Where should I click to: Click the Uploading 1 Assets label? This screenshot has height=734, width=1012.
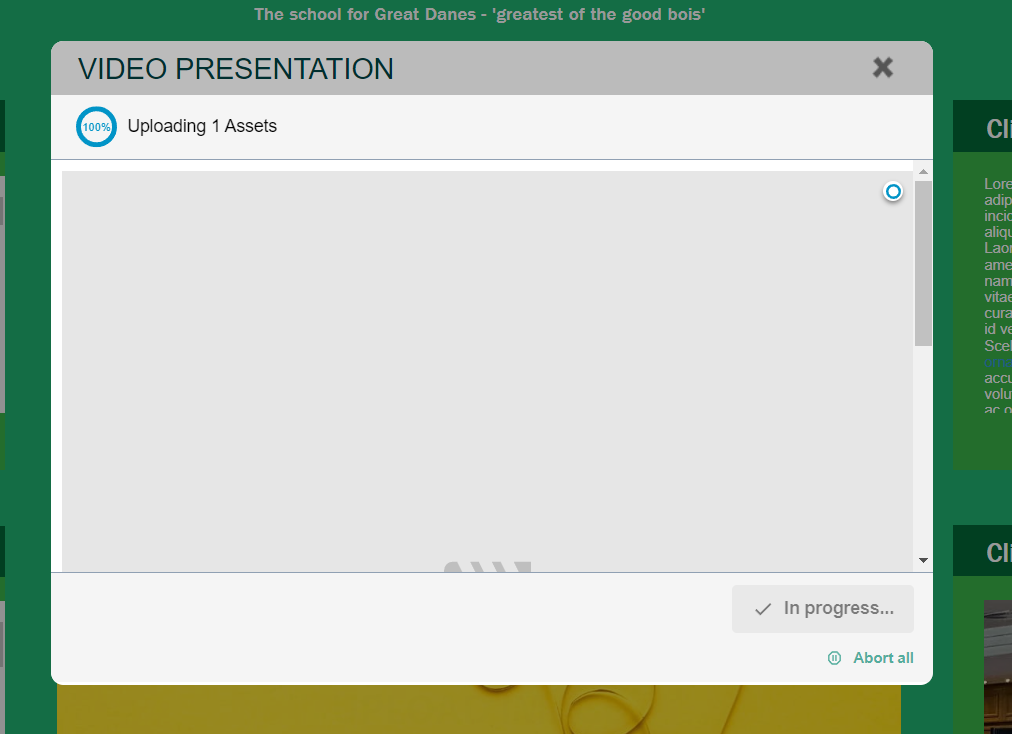tap(201, 126)
